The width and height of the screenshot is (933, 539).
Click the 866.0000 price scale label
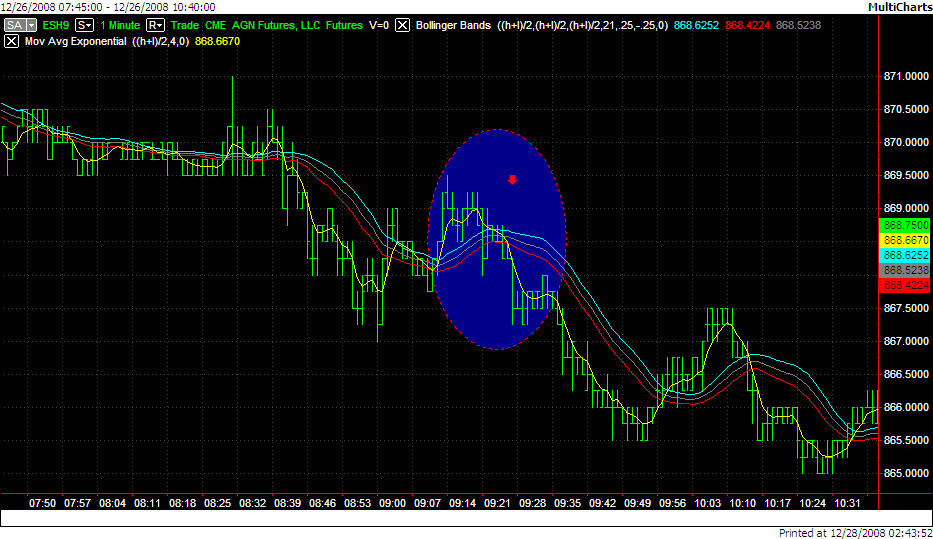click(906, 408)
